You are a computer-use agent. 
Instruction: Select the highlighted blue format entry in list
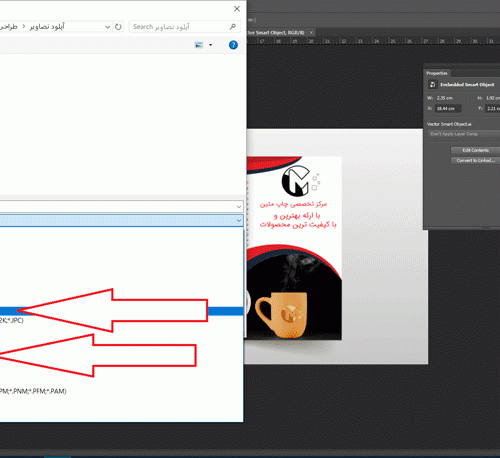coord(122,311)
